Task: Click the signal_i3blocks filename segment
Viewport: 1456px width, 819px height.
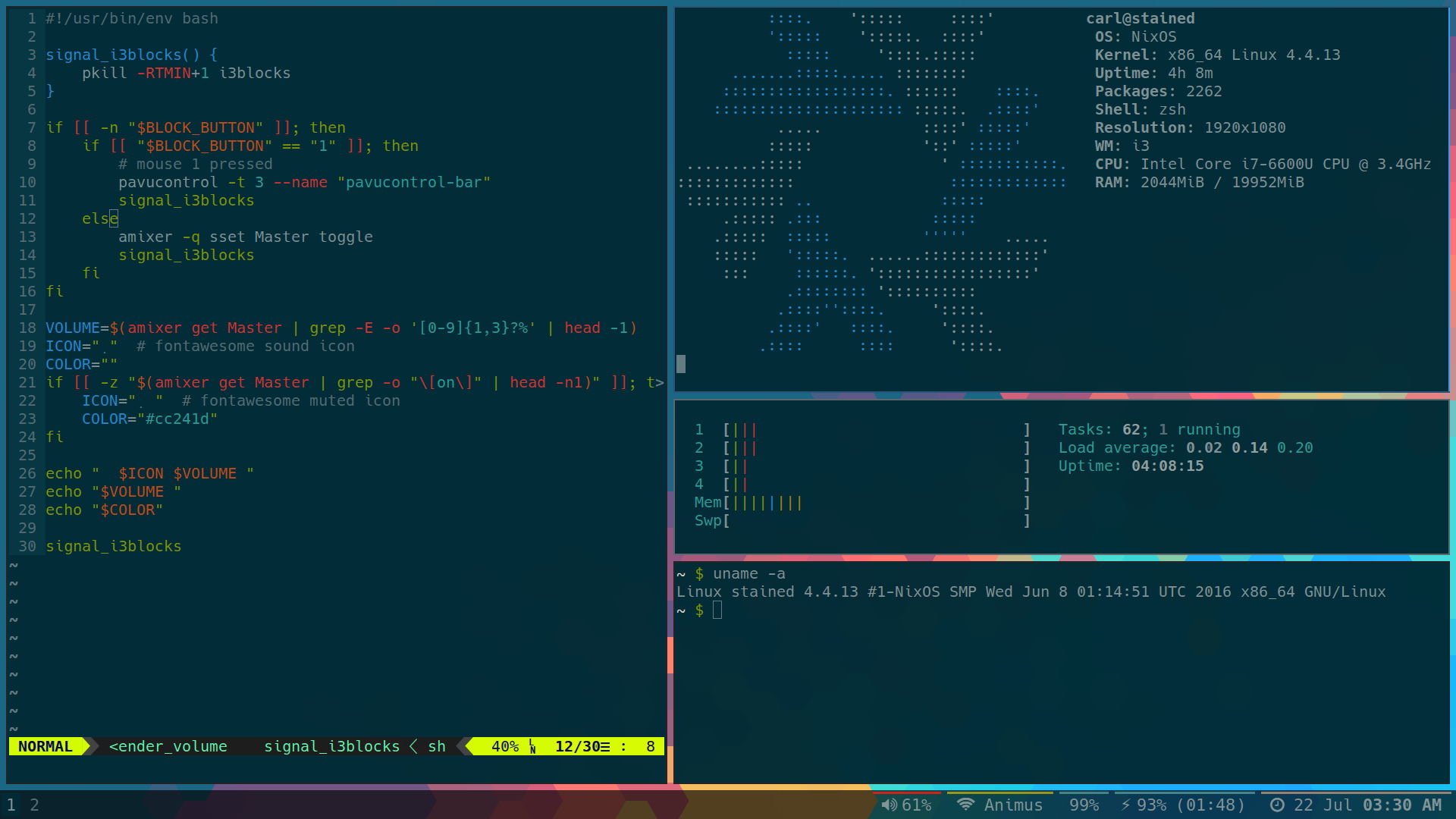Action: pos(332,746)
